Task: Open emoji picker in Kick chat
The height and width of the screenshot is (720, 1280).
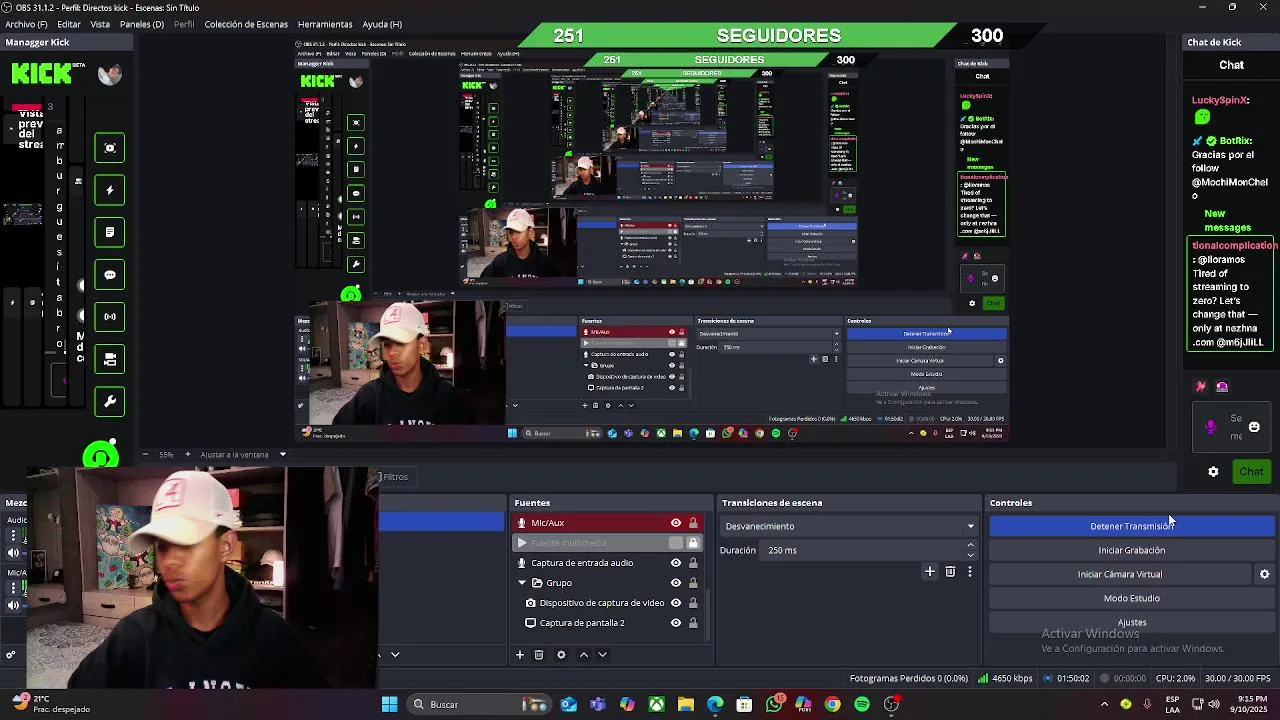Action: [1254, 427]
